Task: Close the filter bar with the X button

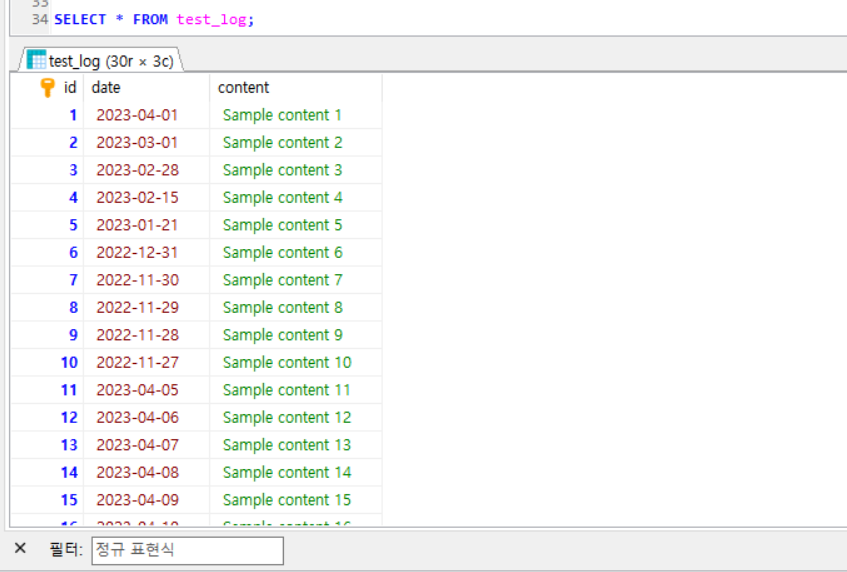Action: click(x=20, y=549)
